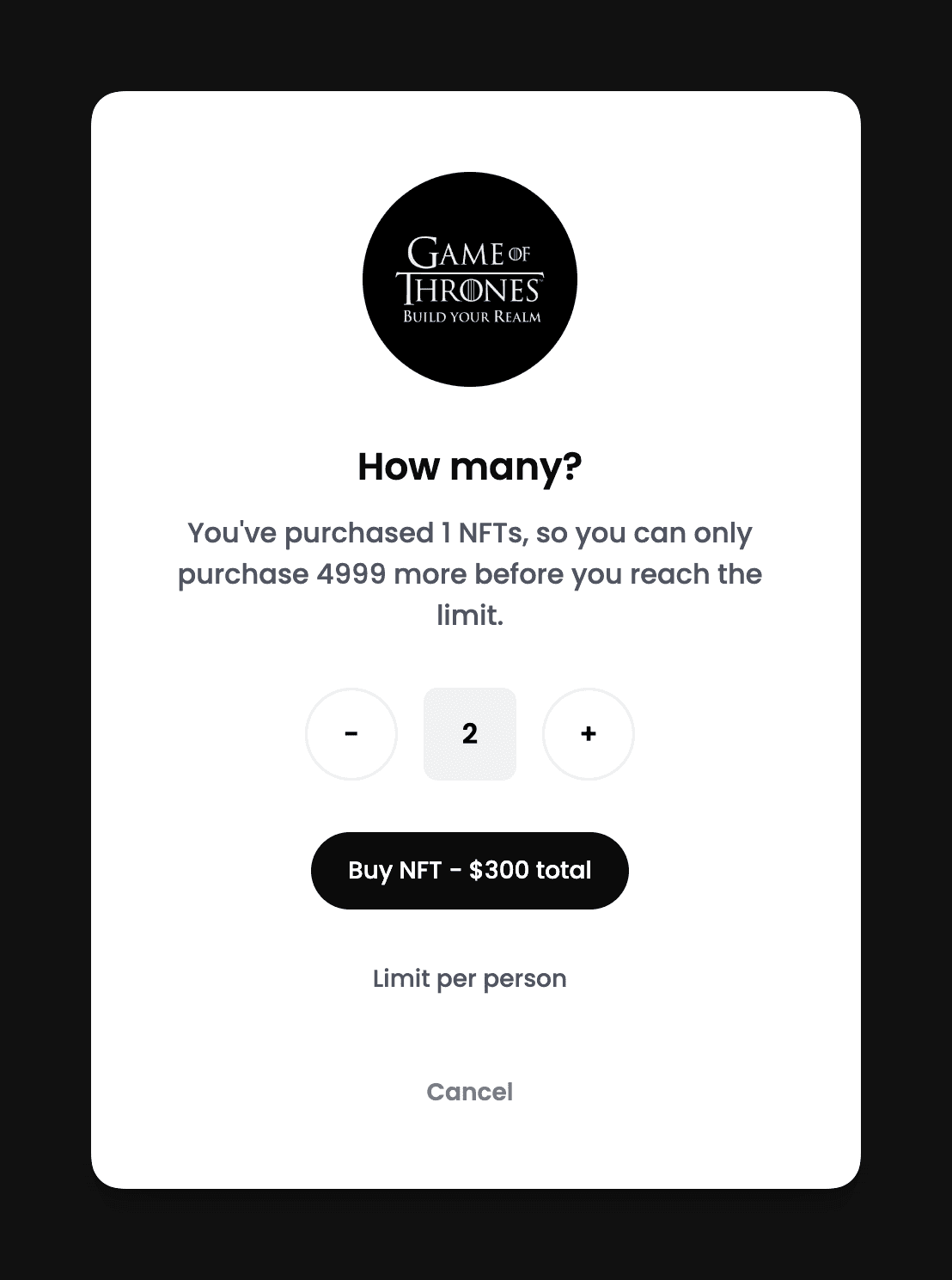952x1280 pixels.
Task: Focus the NFT quantity number box
Action: 470,734
